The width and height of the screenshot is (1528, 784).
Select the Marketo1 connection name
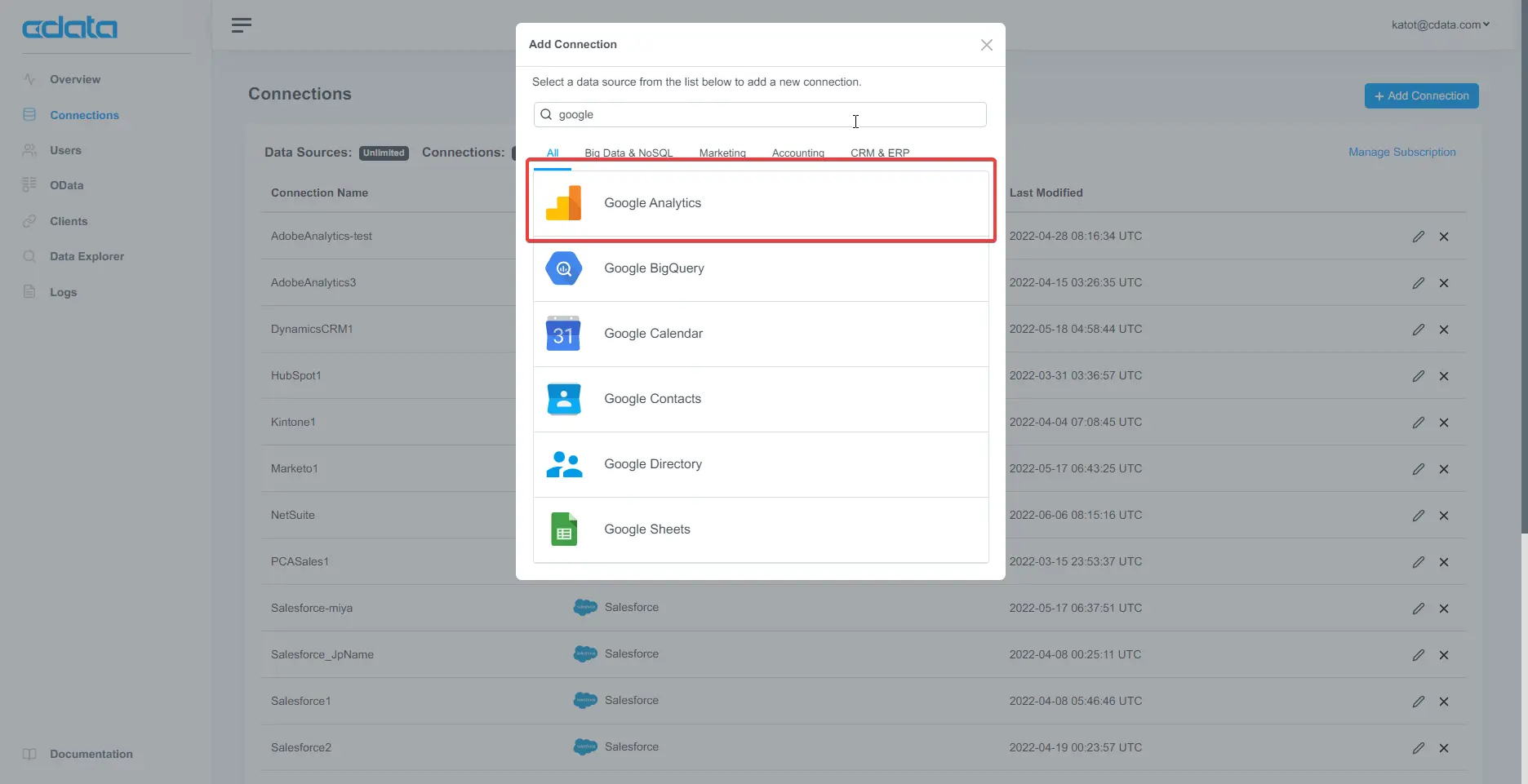[295, 468]
